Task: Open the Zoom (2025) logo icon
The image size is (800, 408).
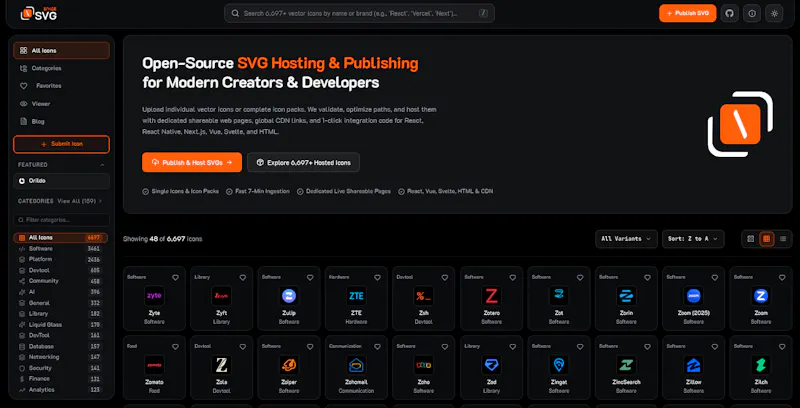Action: click(693, 296)
